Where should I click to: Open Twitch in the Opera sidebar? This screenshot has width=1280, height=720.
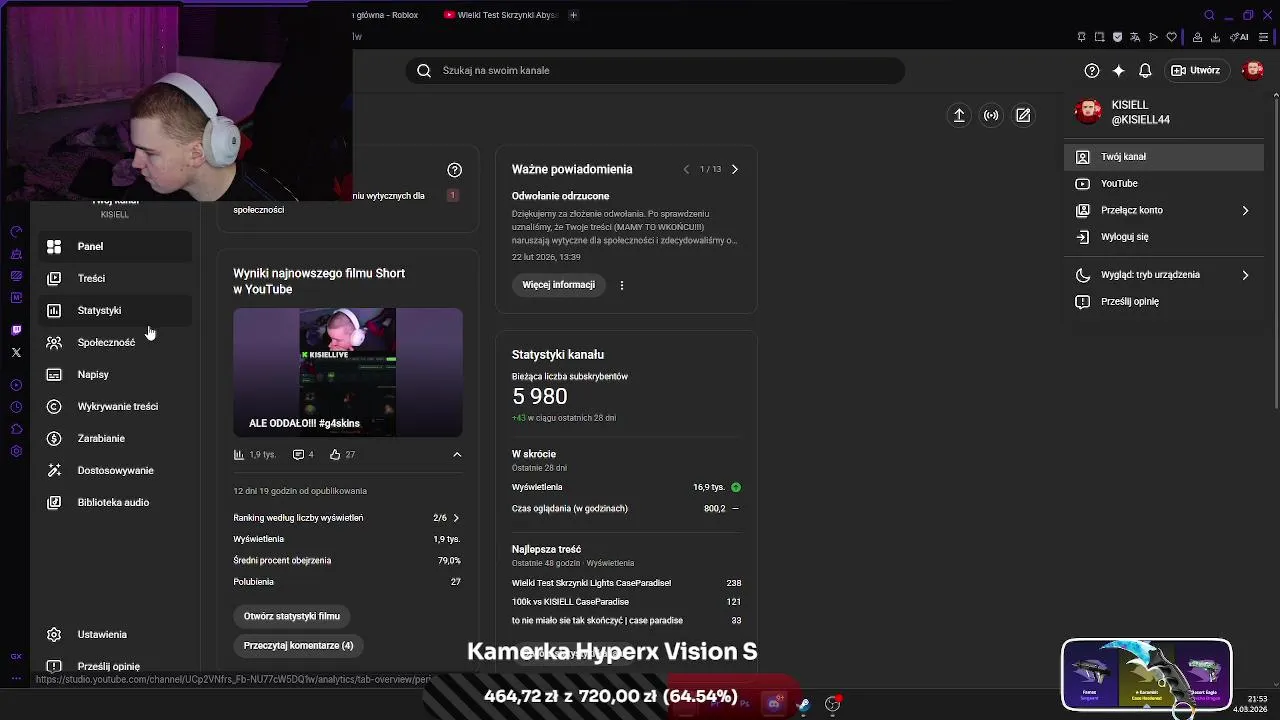point(16,329)
